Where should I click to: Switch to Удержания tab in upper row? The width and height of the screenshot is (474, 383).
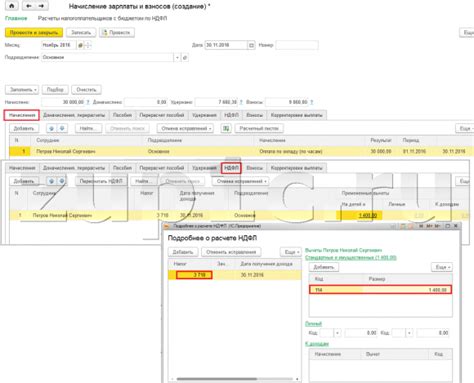204,115
